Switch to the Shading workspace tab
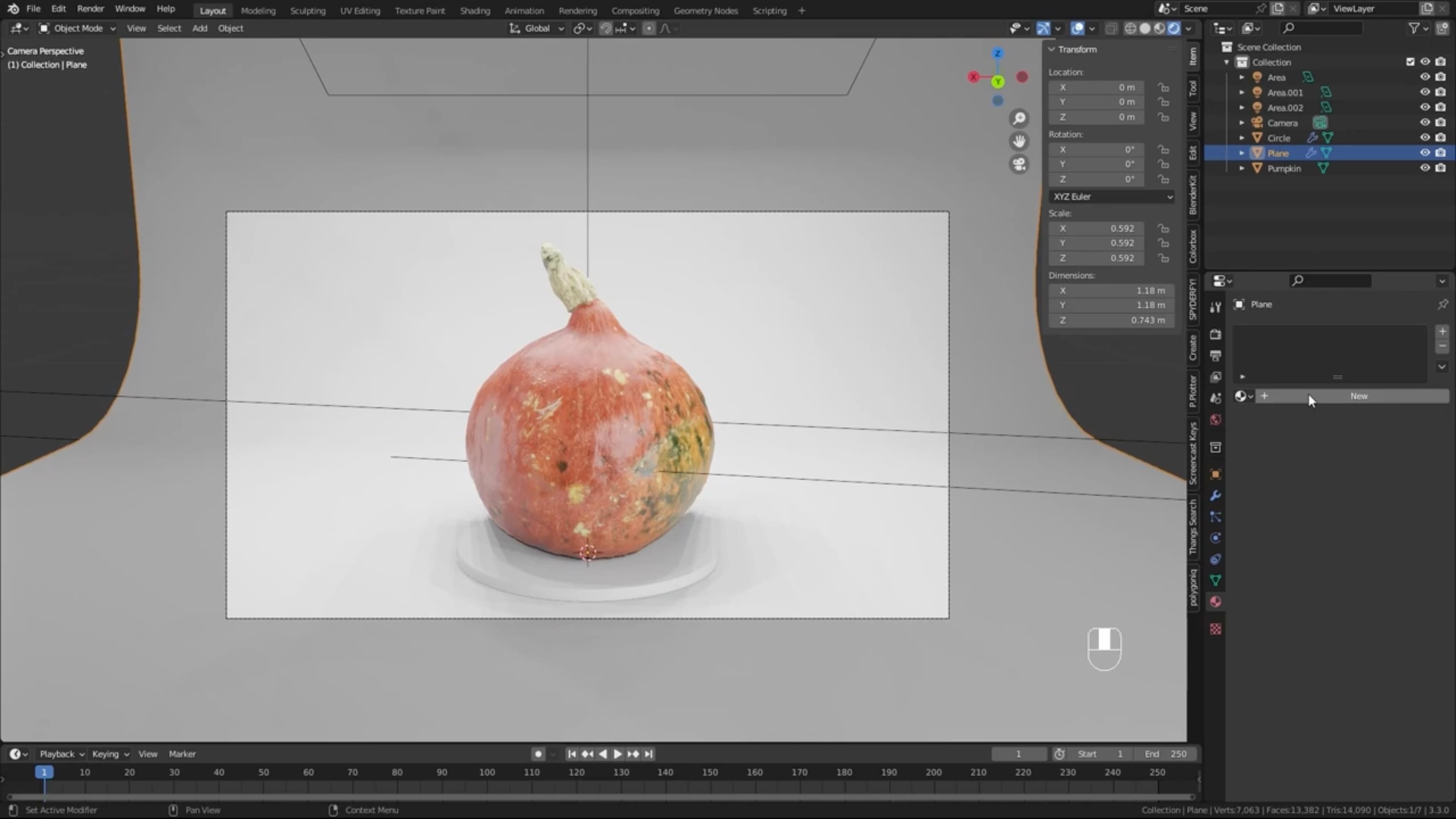 coord(474,10)
